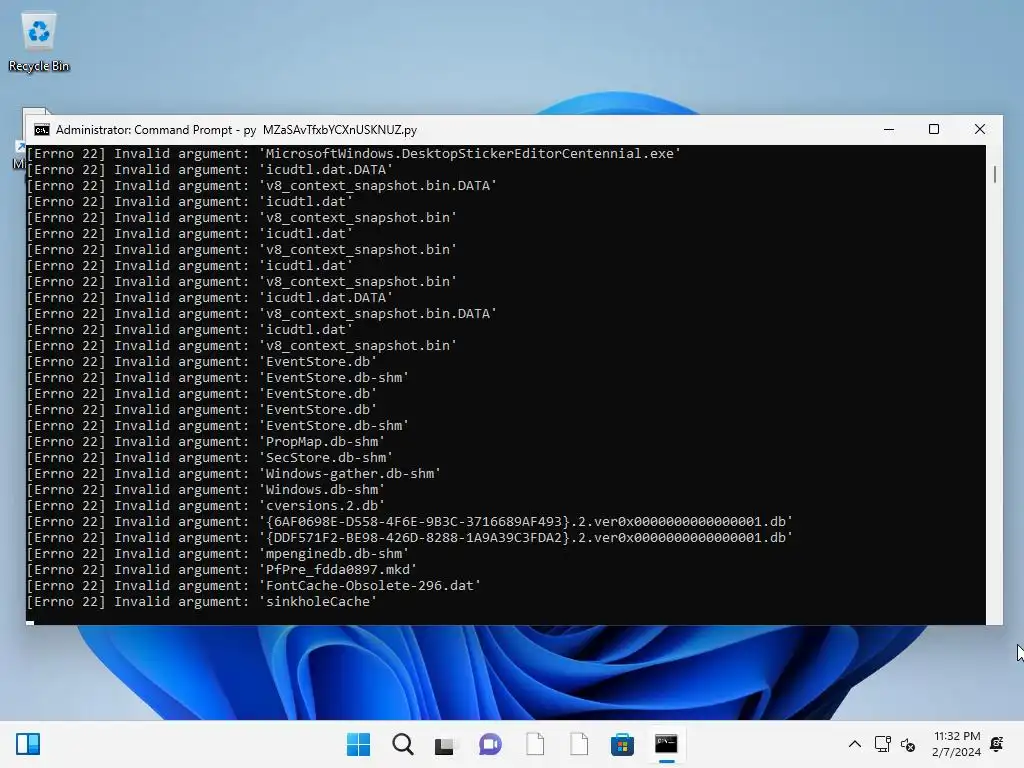Click the 'mpenginedb.db-shm' line
This screenshot has width=1024, height=768.
click(217, 554)
